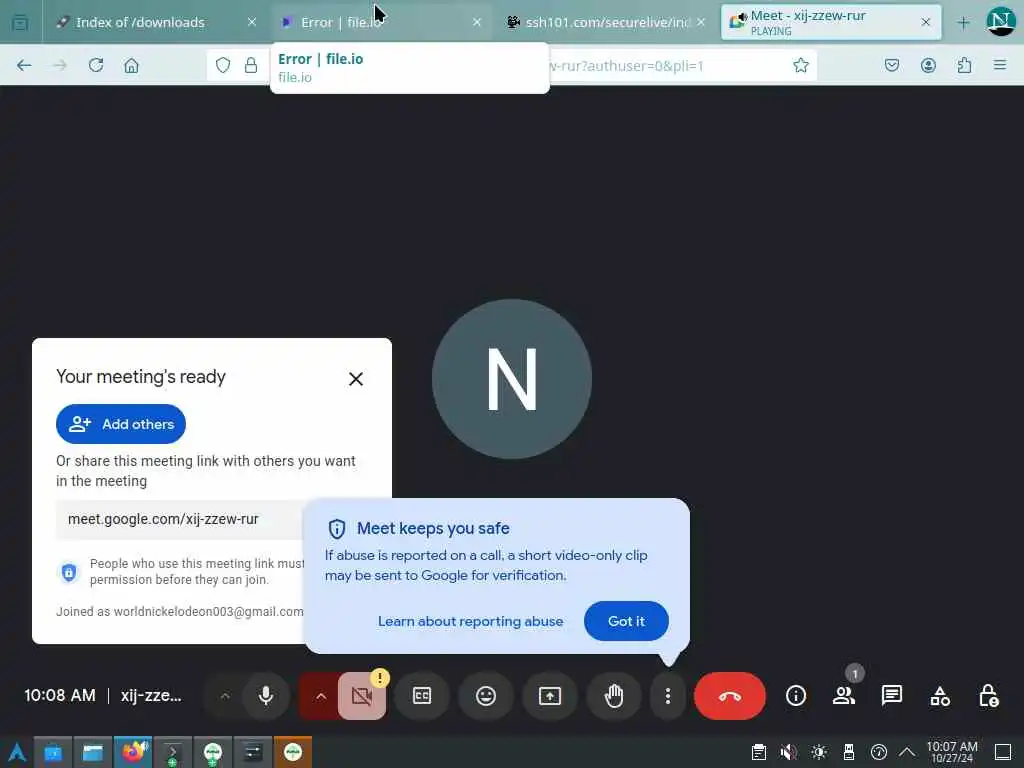Open Learn about reporting abuse link
The image size is (1024, 768).
click(x=470, y=621)
